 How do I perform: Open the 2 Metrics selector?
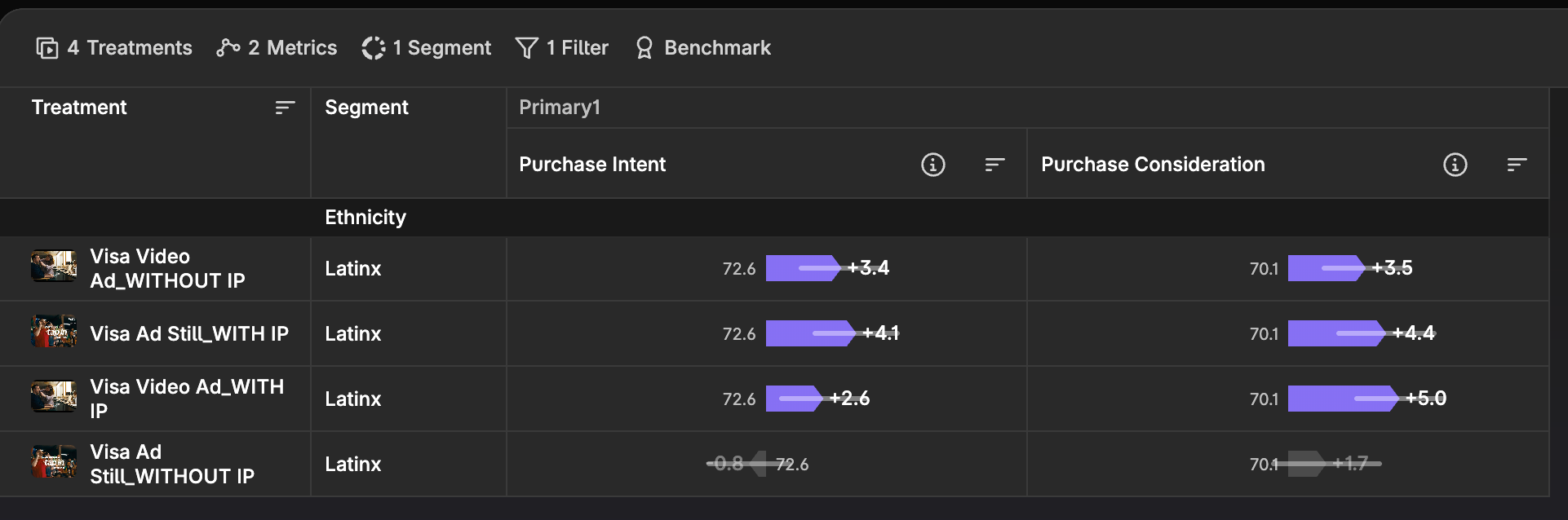[277, 48]
